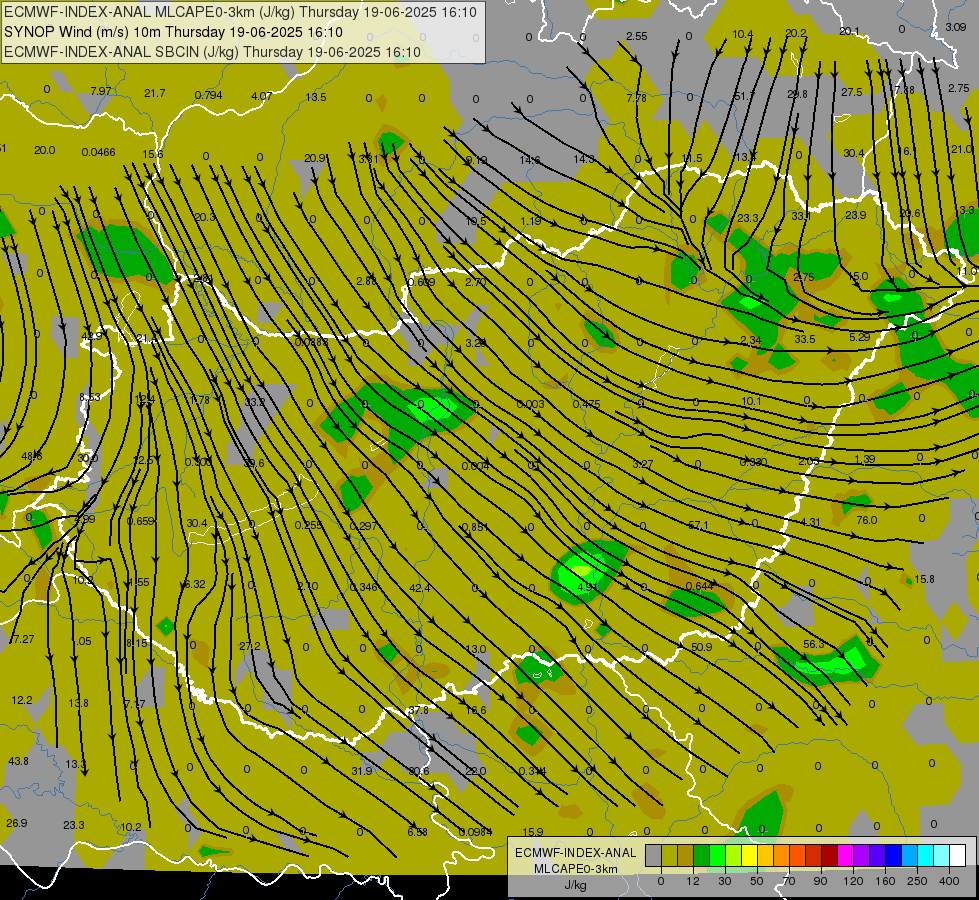Click the '15.8' value on the map
Viewport: 979px width, 900px height.
pyautogui.click(x=924, y=579)
